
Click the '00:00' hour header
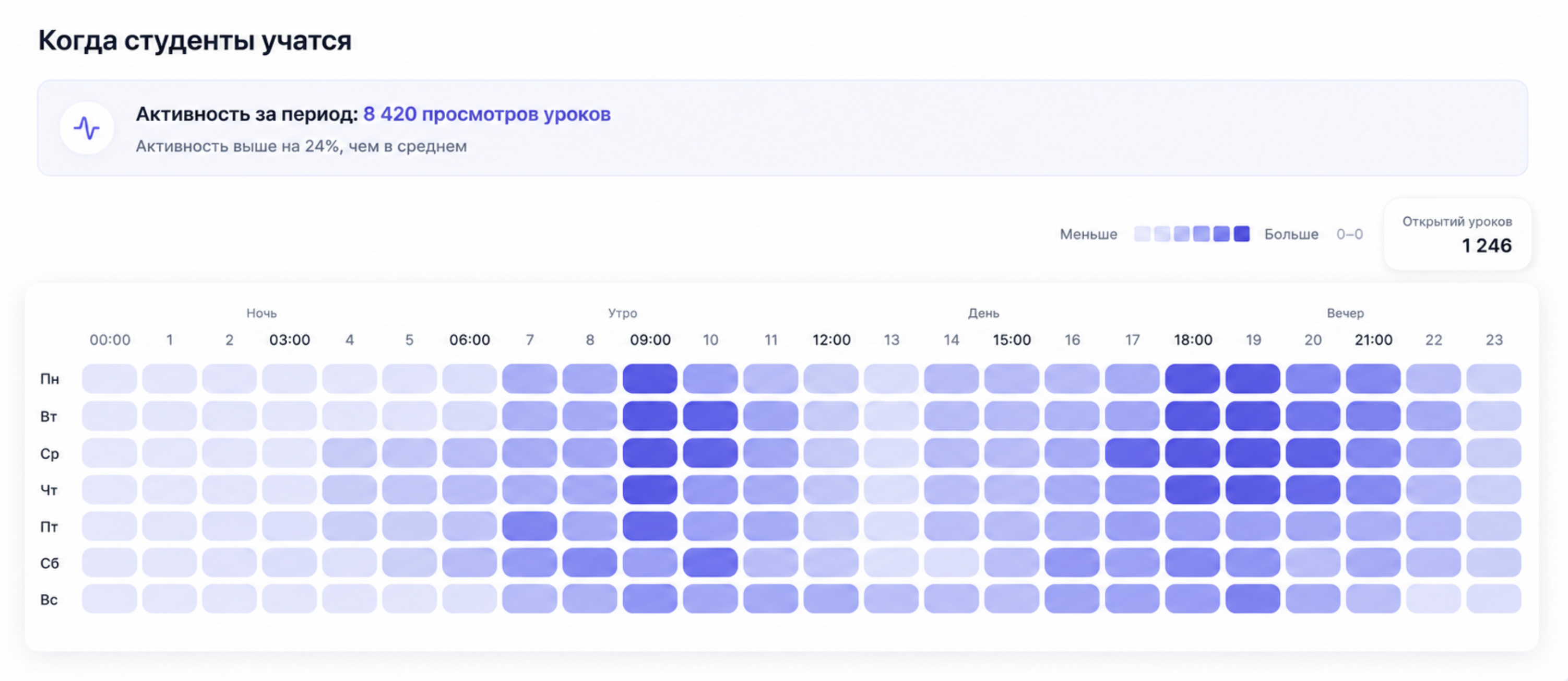pyautogui.click(x=110, y=340)
